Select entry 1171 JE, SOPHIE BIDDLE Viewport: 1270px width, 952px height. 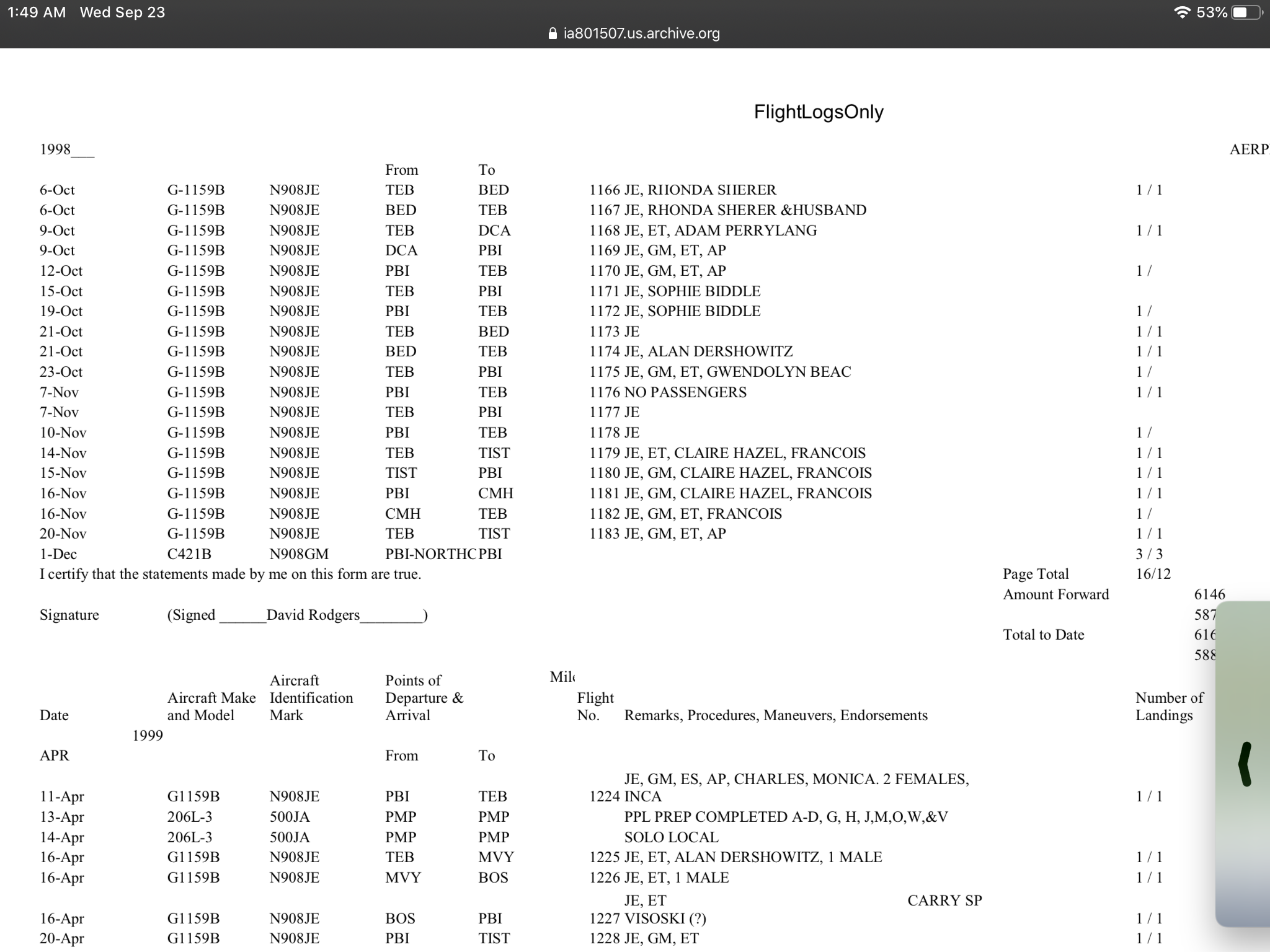click(675, 291)
